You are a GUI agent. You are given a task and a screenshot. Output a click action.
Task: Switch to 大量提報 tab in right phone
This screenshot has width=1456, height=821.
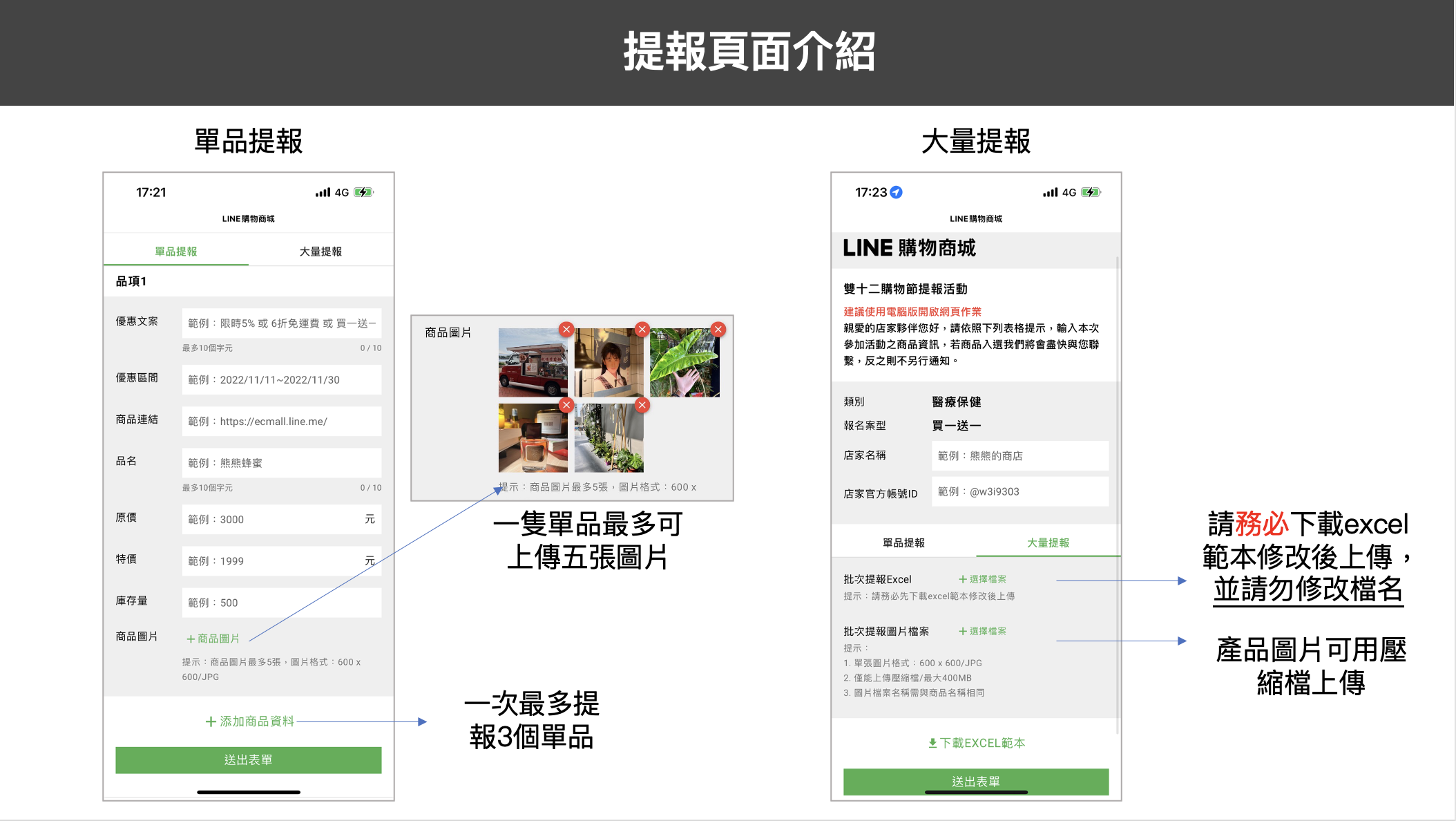click(1048, 543)
